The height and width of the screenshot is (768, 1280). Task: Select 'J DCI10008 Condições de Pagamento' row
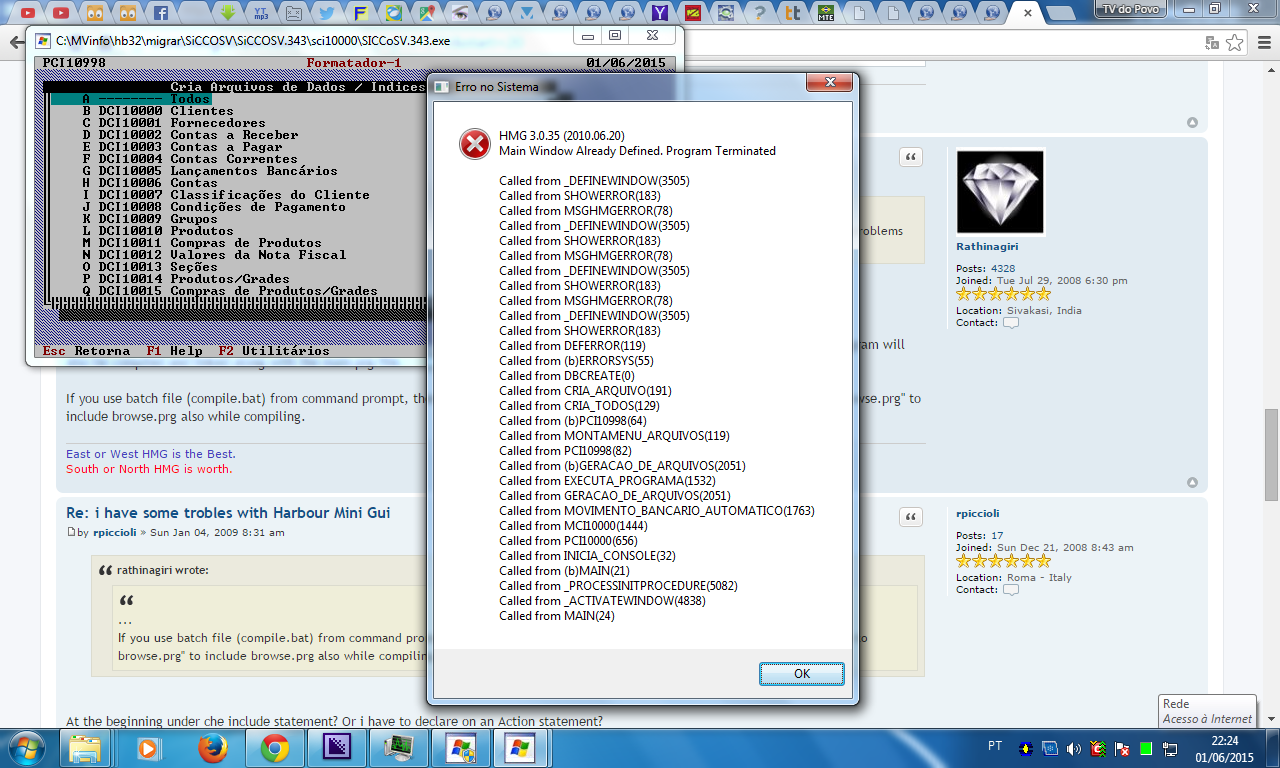coord(214,207)
